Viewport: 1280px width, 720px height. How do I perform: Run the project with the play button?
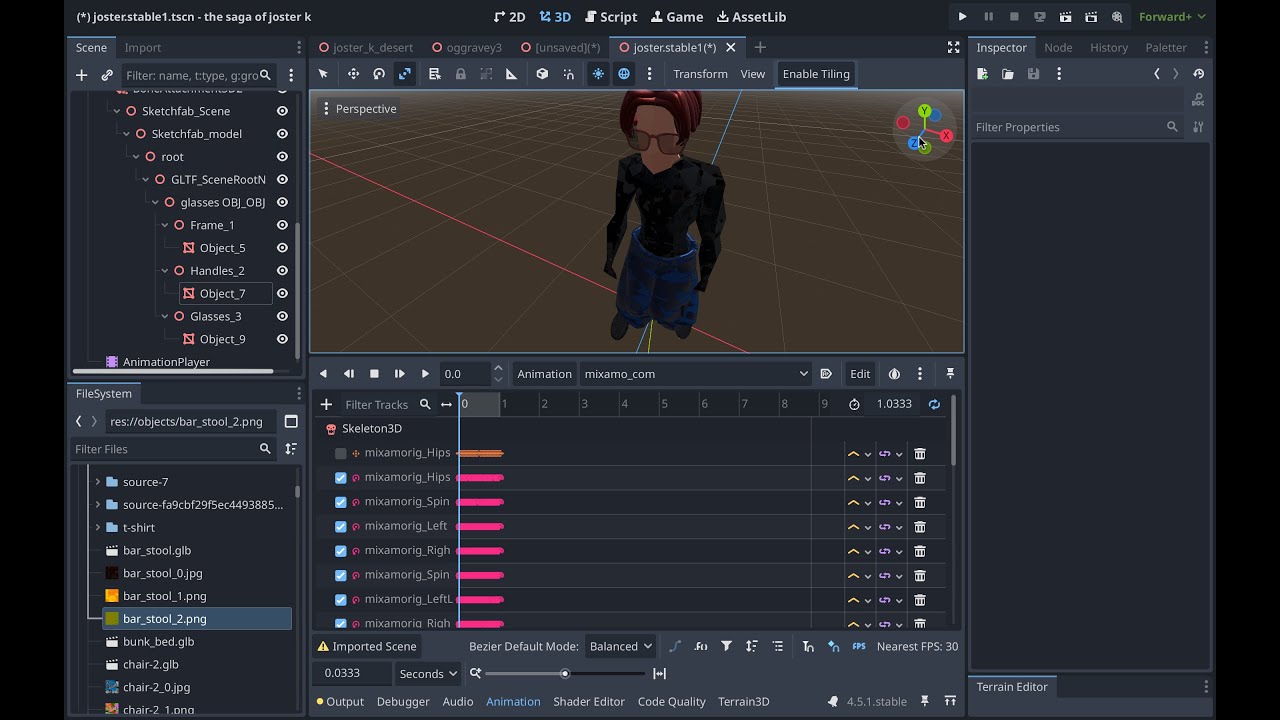962,17
